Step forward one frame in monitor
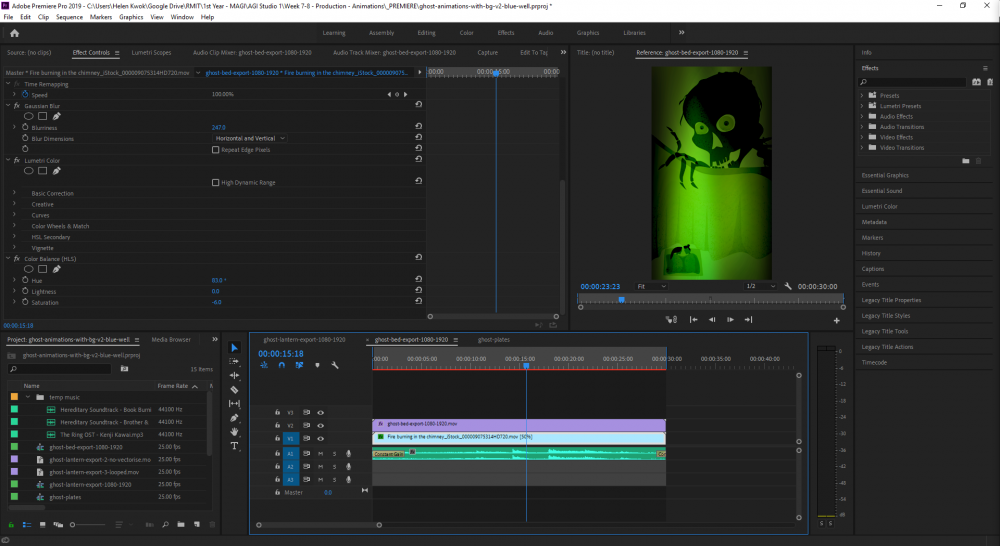 [x=730, y=320]
